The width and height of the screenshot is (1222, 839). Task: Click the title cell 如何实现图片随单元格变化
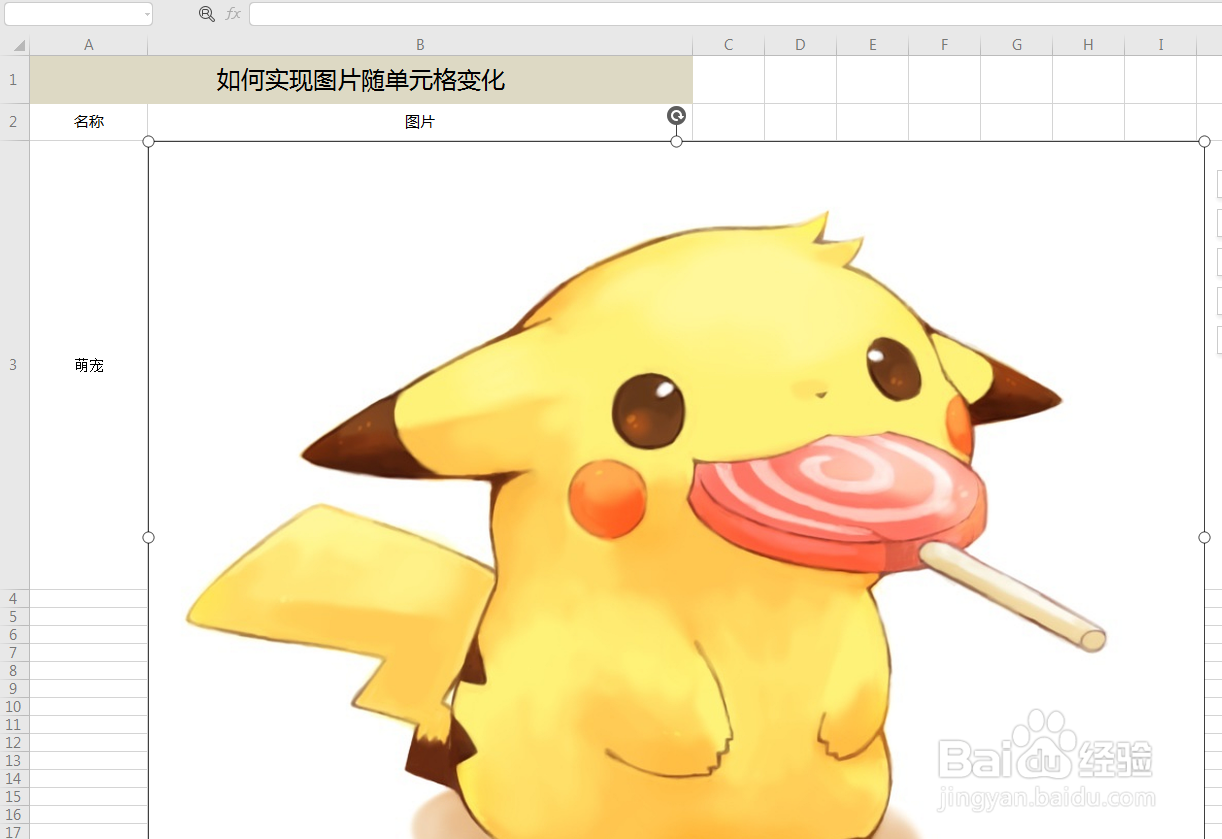(x=361, y=80)
